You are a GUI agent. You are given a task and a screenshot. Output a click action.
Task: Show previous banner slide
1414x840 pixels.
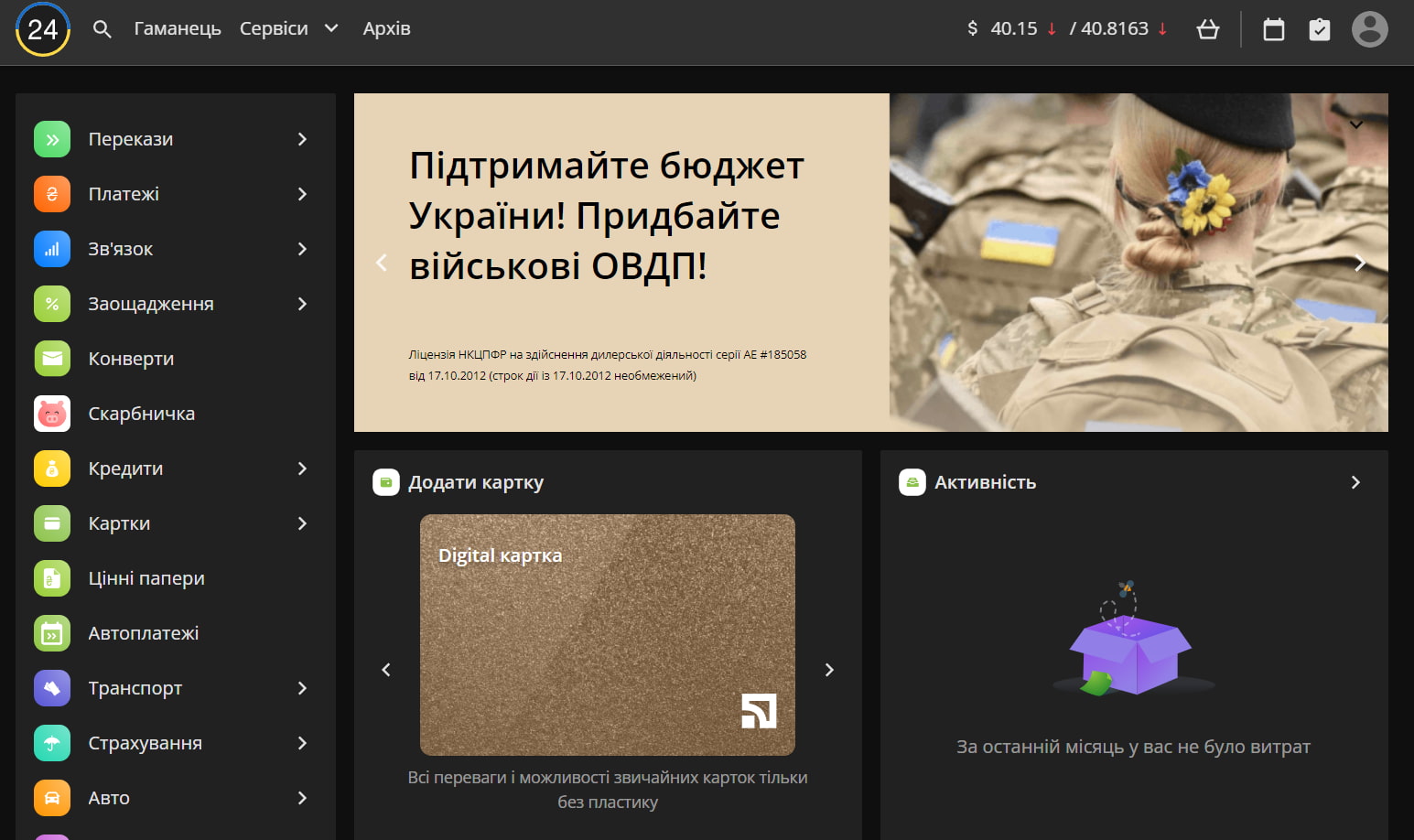pyautogui.click(x=382, y=264)
